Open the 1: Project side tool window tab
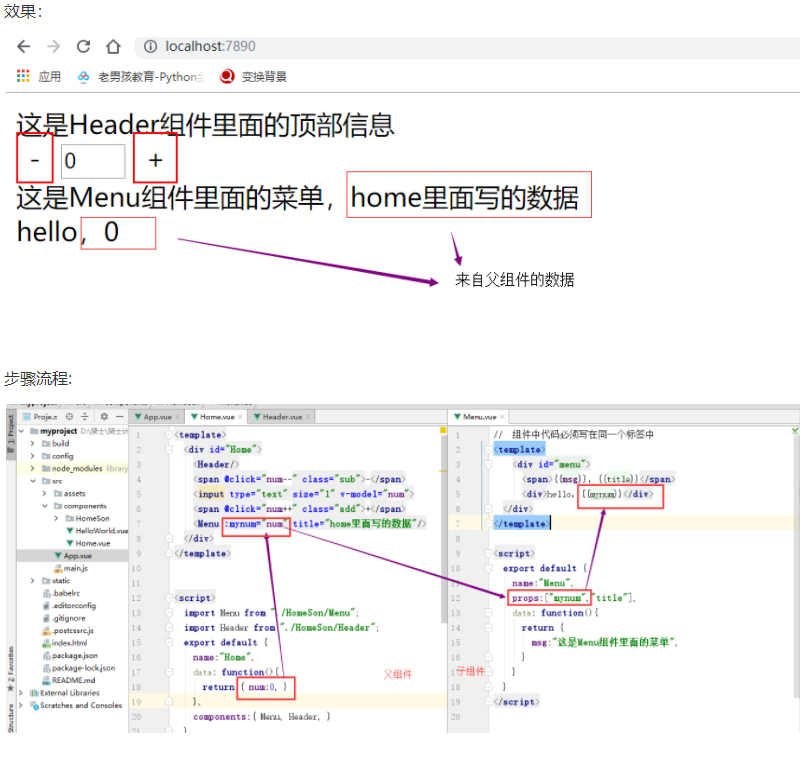810x773 pixels. (10, 432)
